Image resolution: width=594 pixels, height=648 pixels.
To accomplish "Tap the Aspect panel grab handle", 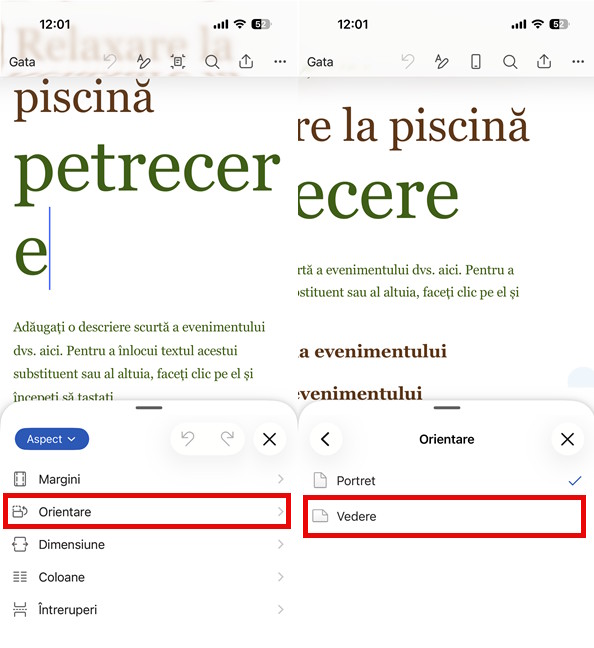I will coord(149,407).
